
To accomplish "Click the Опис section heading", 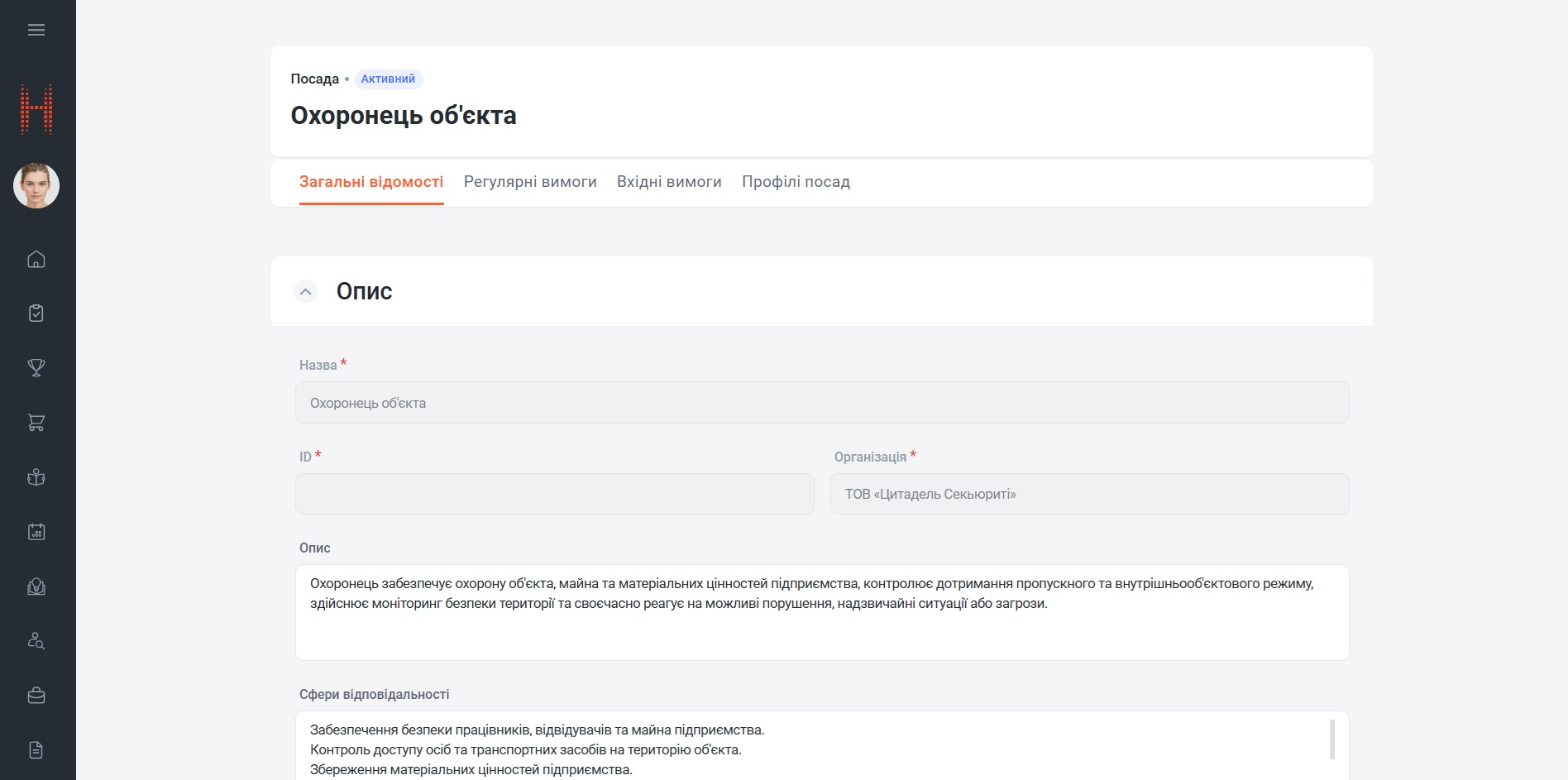I will 364,291.
